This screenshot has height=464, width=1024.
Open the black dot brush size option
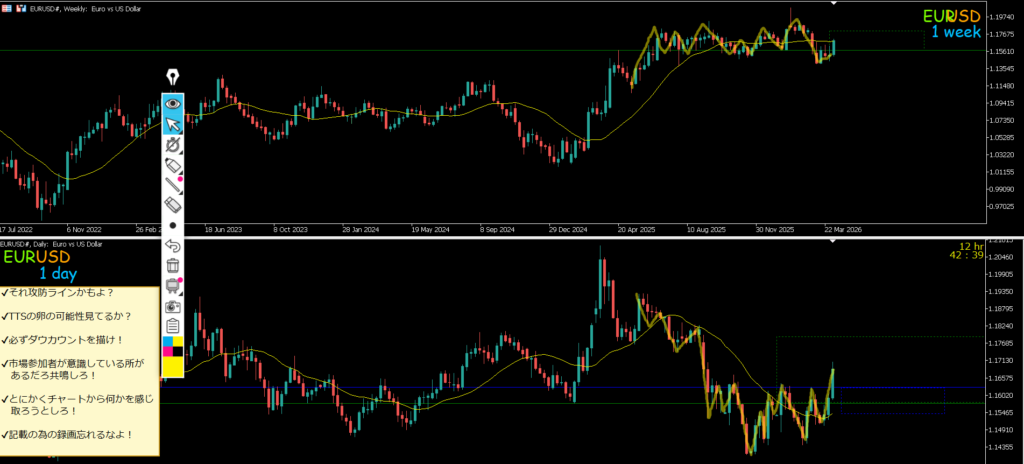coord(173,225)
